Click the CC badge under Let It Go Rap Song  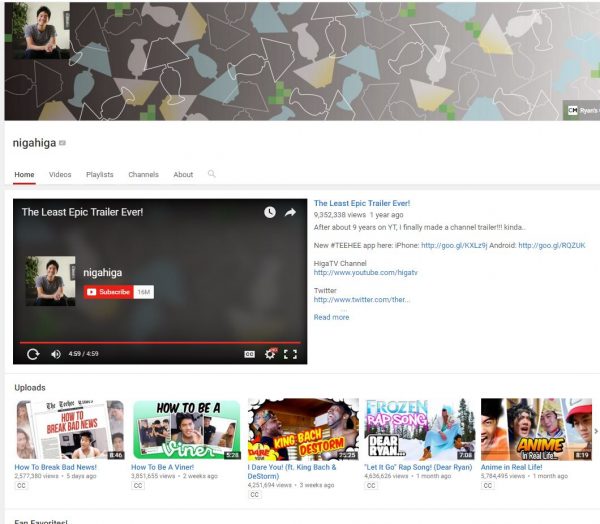click(x=371, y=486)
